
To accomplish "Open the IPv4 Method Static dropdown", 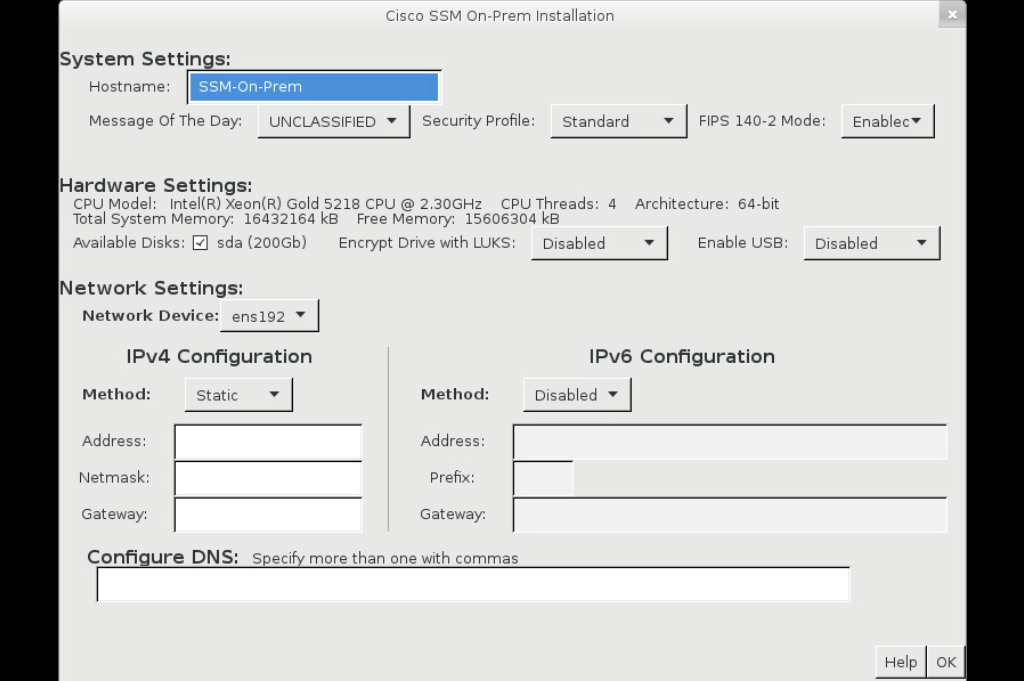I will (238, 395).
